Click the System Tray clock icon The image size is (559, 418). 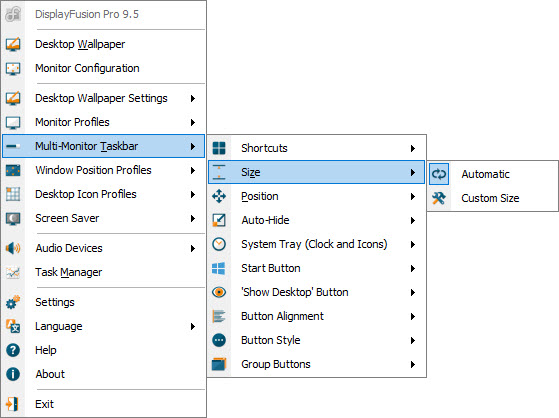(219, 244)
